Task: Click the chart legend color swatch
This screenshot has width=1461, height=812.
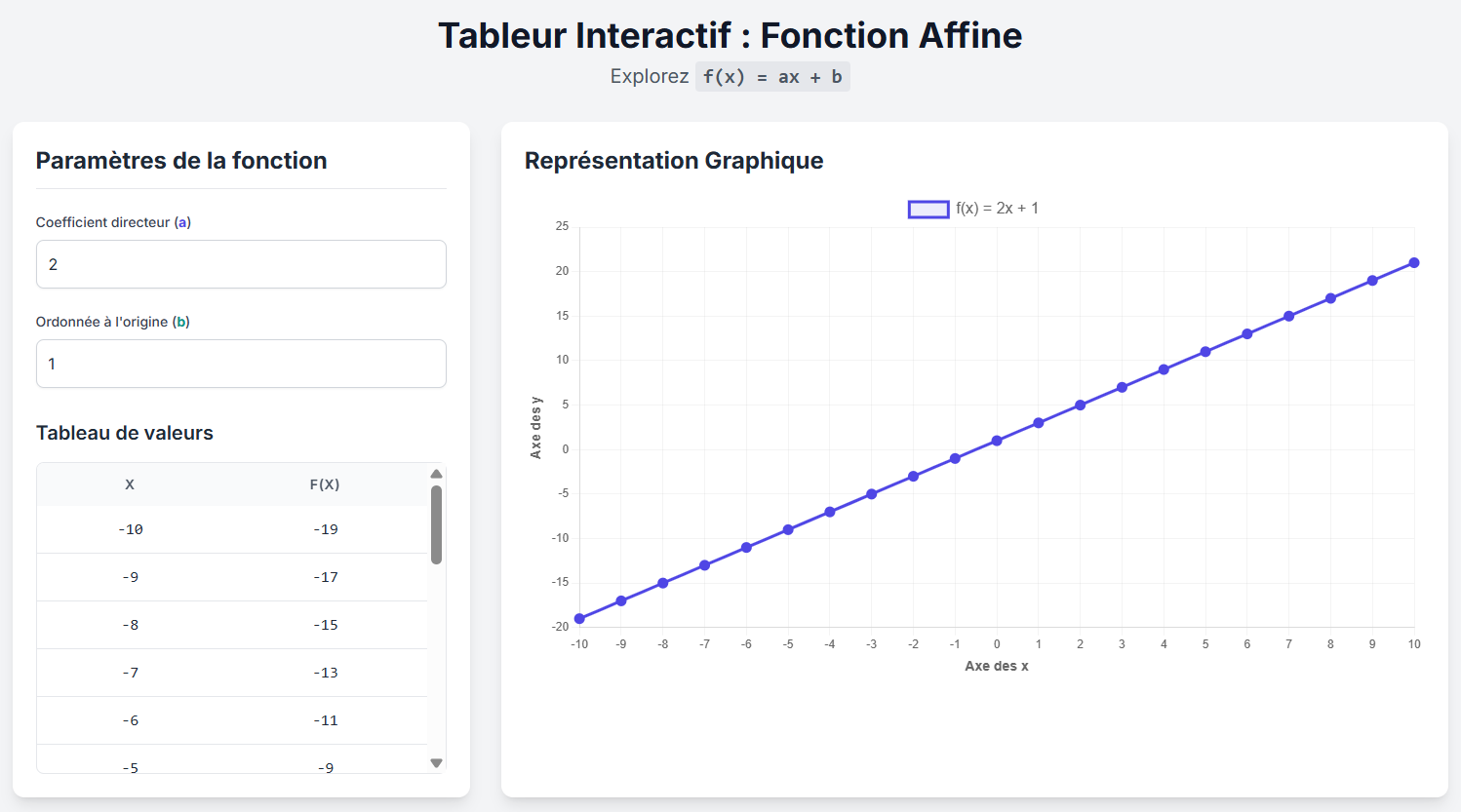Action: tap(928, 209)
